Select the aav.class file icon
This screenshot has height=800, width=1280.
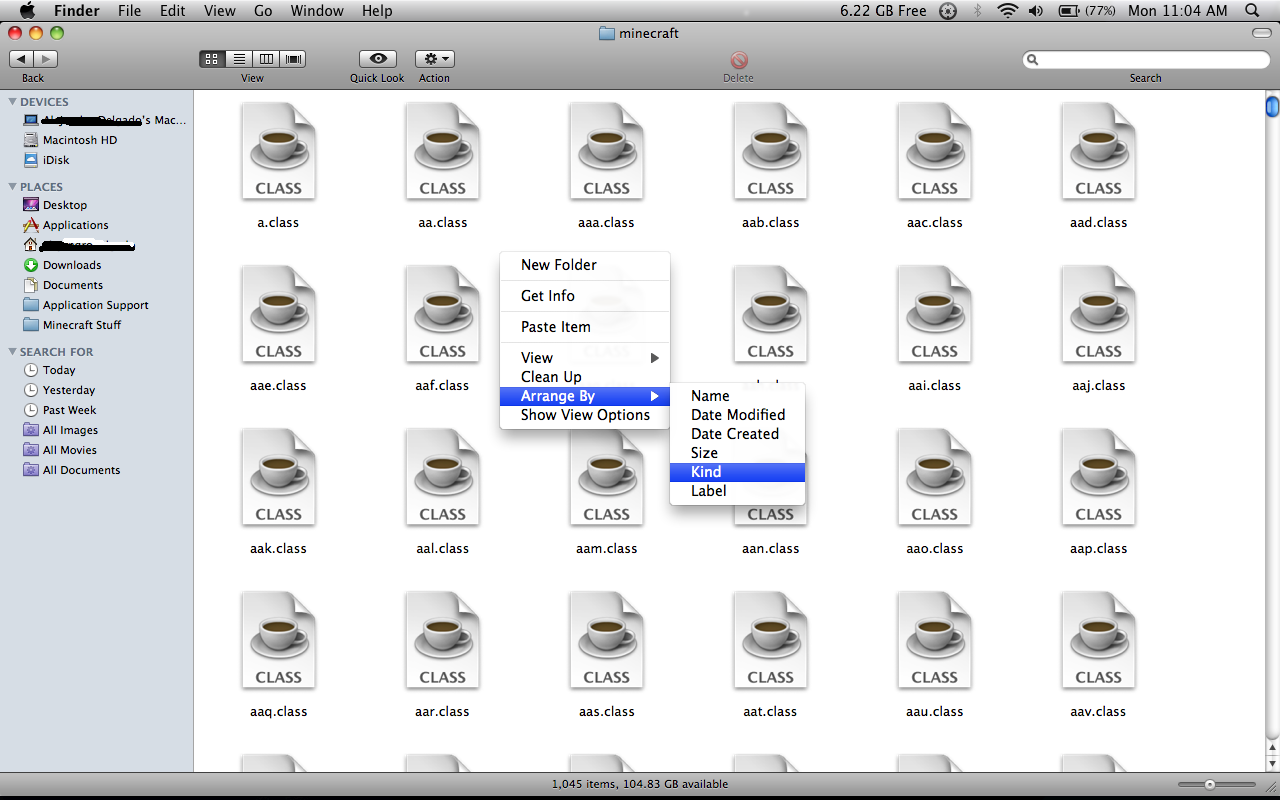1099,640
